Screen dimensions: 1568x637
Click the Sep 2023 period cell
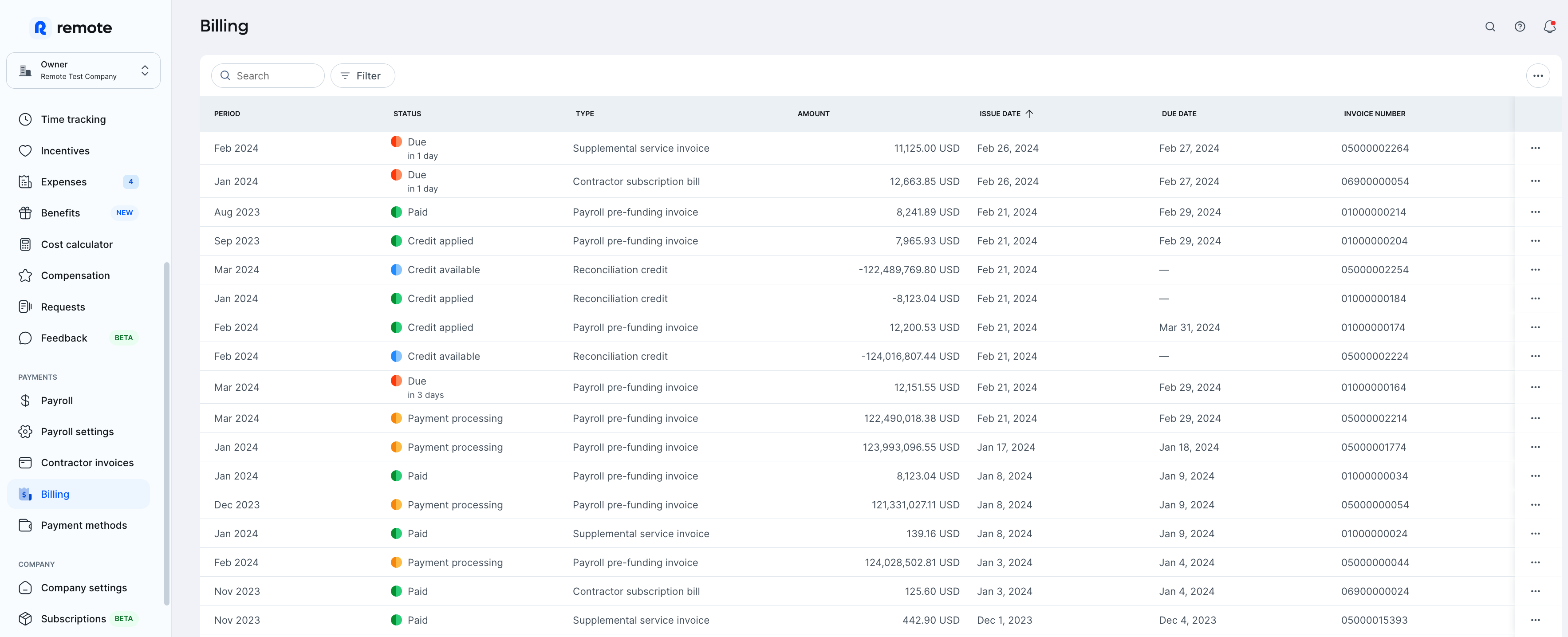tap(237, 241)
